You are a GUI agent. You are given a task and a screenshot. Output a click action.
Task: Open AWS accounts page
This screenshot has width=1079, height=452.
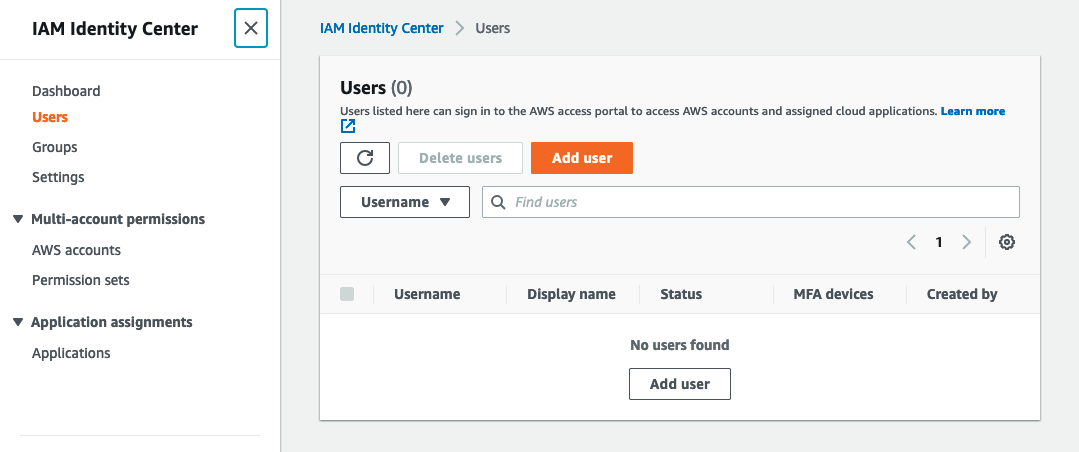(x=76, y=250)
